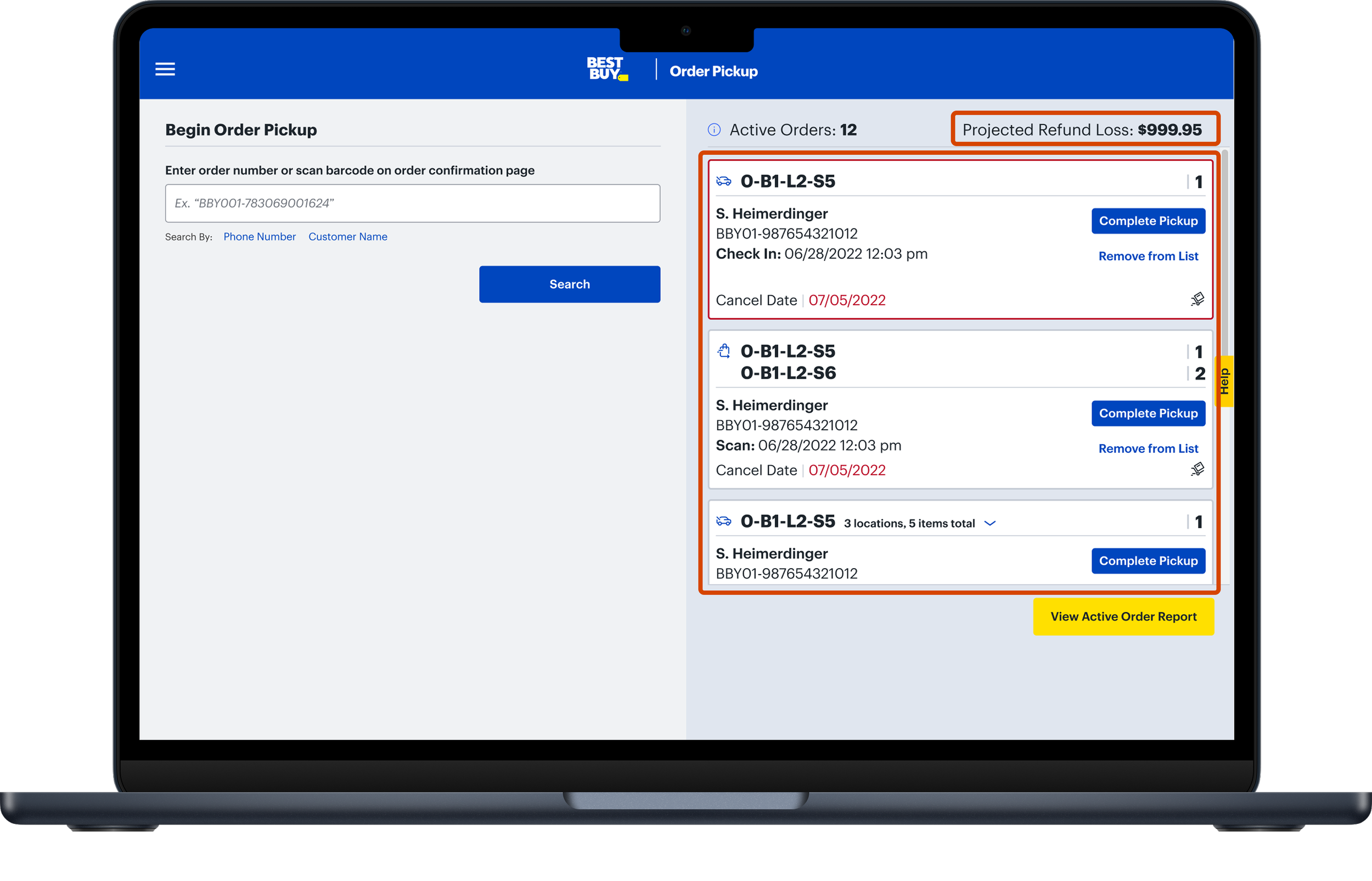Image resolution: width=1372 pixels, height=881 pixels.
Task: Click the car icon on the third order
Action: click(x=723, y=521)
